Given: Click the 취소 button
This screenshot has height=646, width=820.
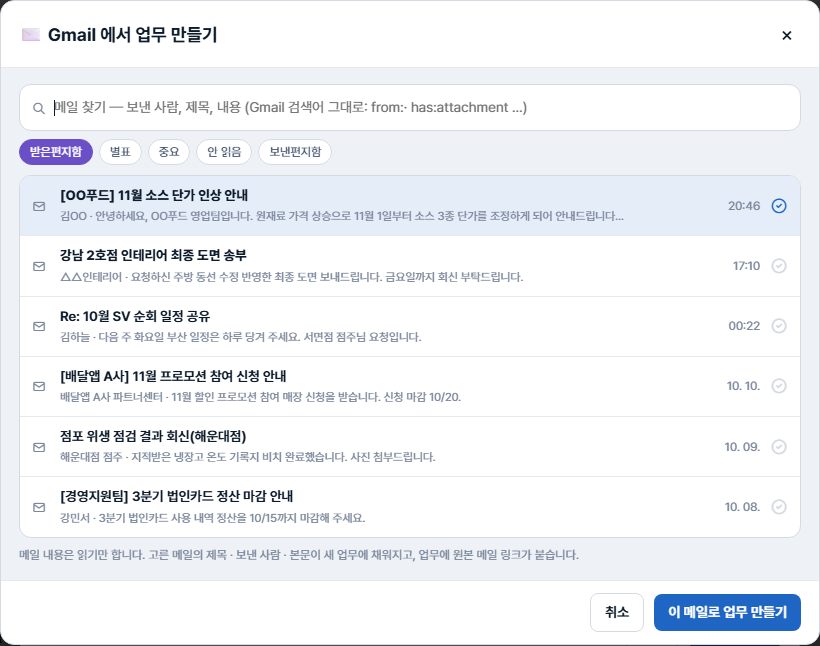Looking at the screenshot, I should (x=617, y=612).
